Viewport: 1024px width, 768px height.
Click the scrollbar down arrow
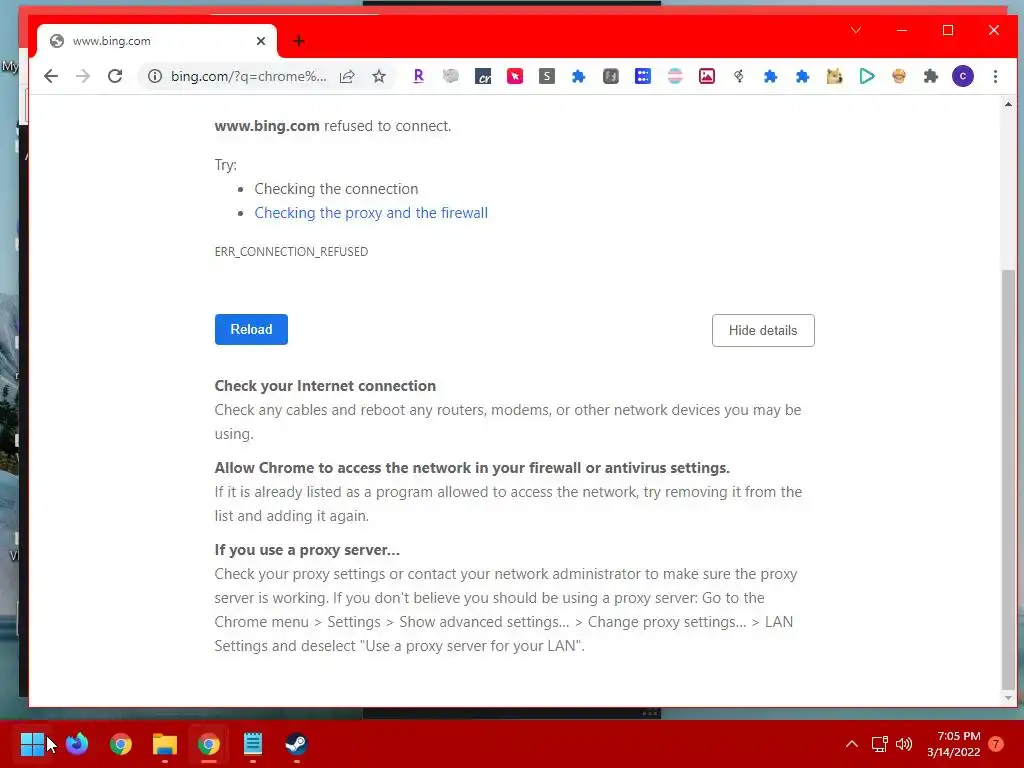[1008, 698]
